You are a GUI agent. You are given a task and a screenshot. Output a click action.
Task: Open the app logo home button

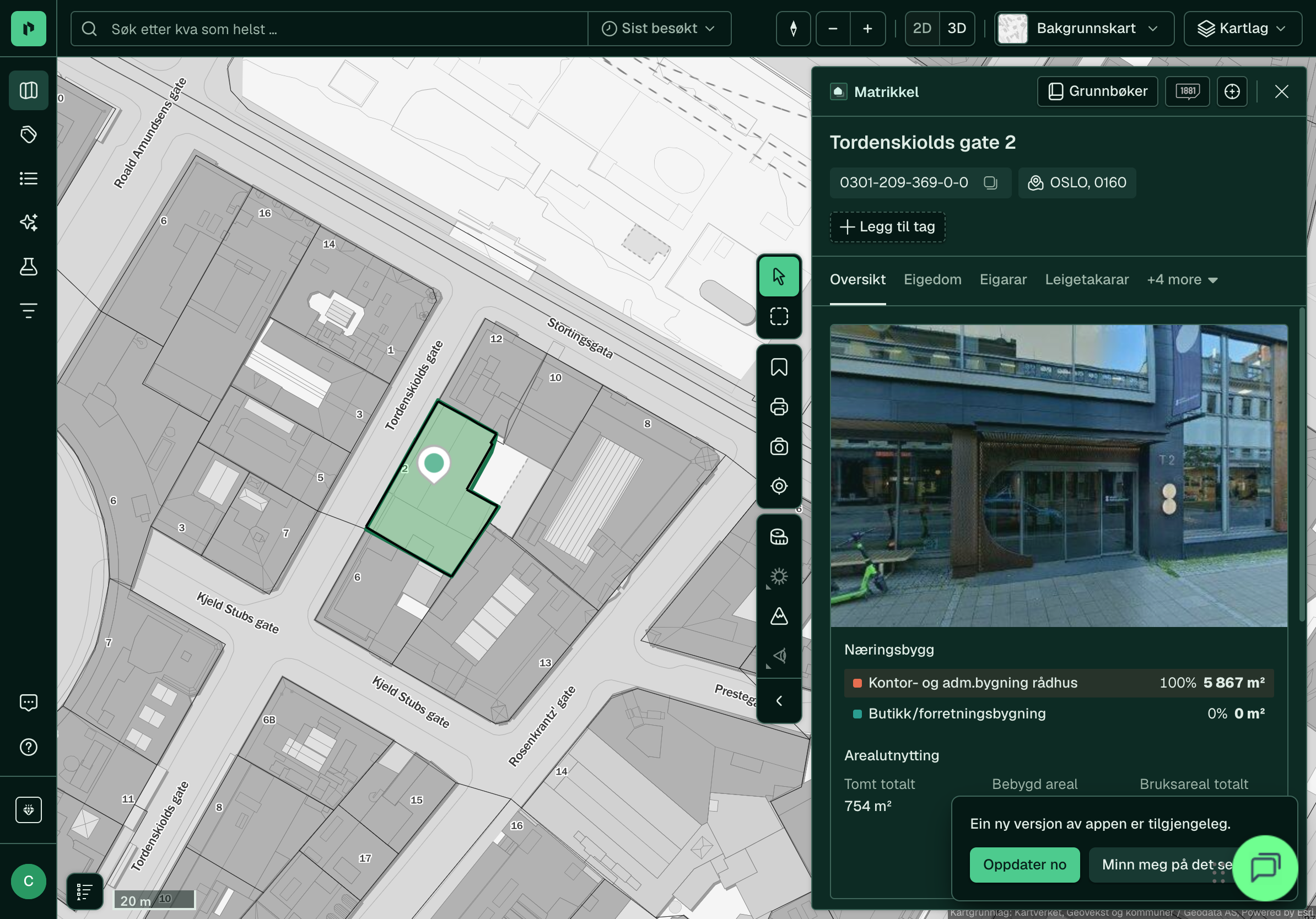click(28, 28)
